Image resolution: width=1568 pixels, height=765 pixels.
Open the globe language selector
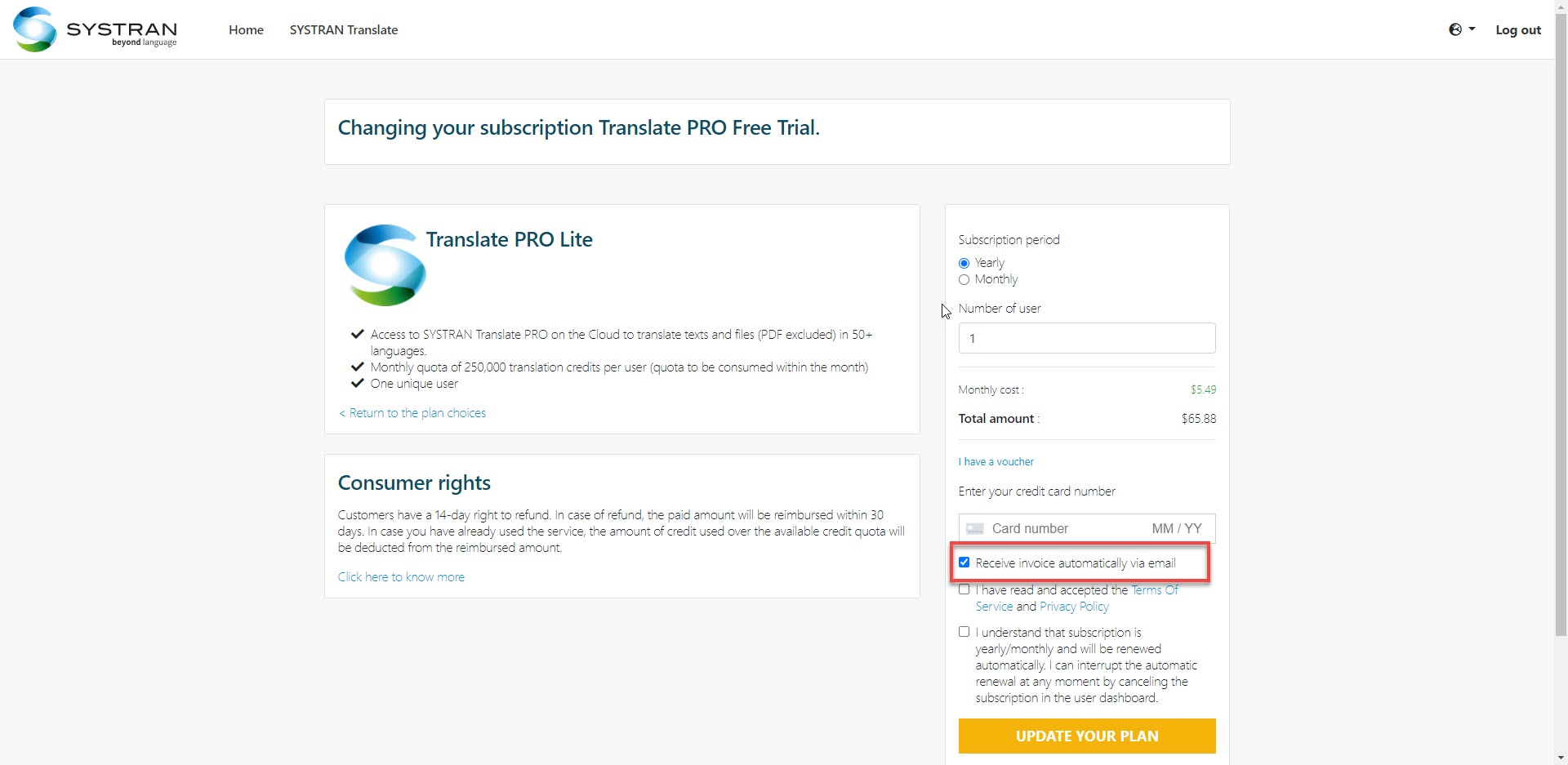[1461, 29]
